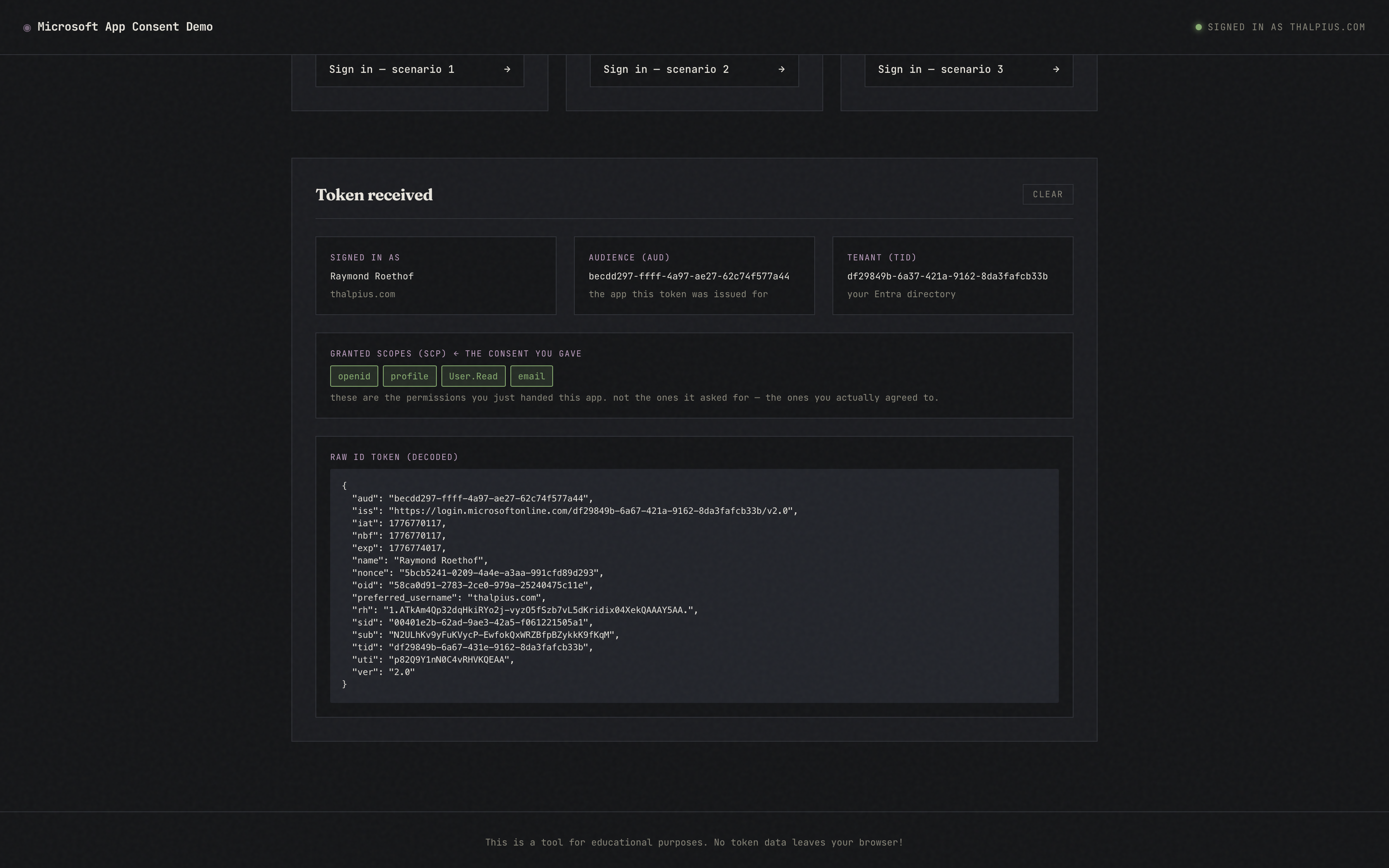This screenshot has width=1389, height=868.
Task: Click arrow icon on scenario 1 button
Action: point(507,69)
